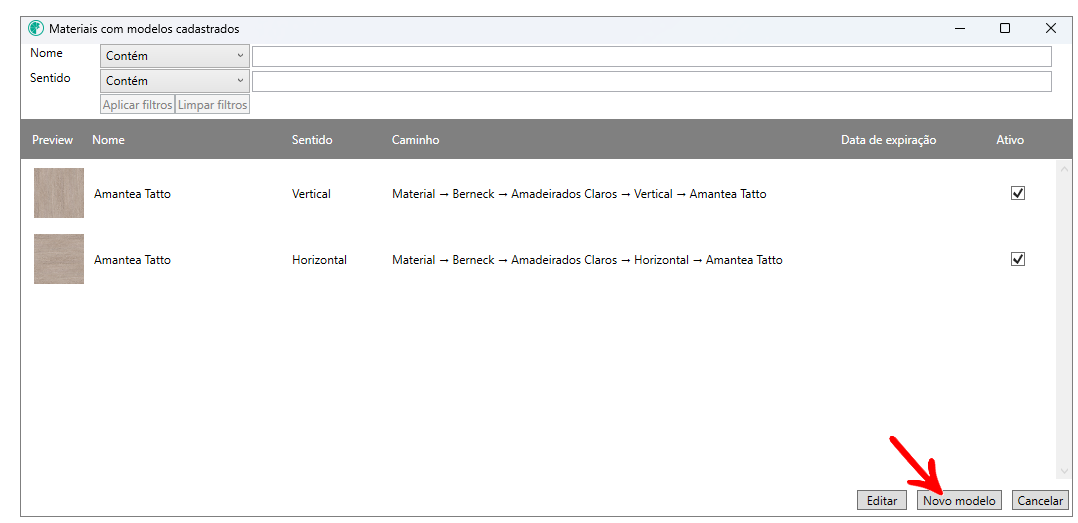Screen dimensions: 1078x523
Task: Minimize the Materiais com modelos cadastrados window
Action: tap(960, 28)
